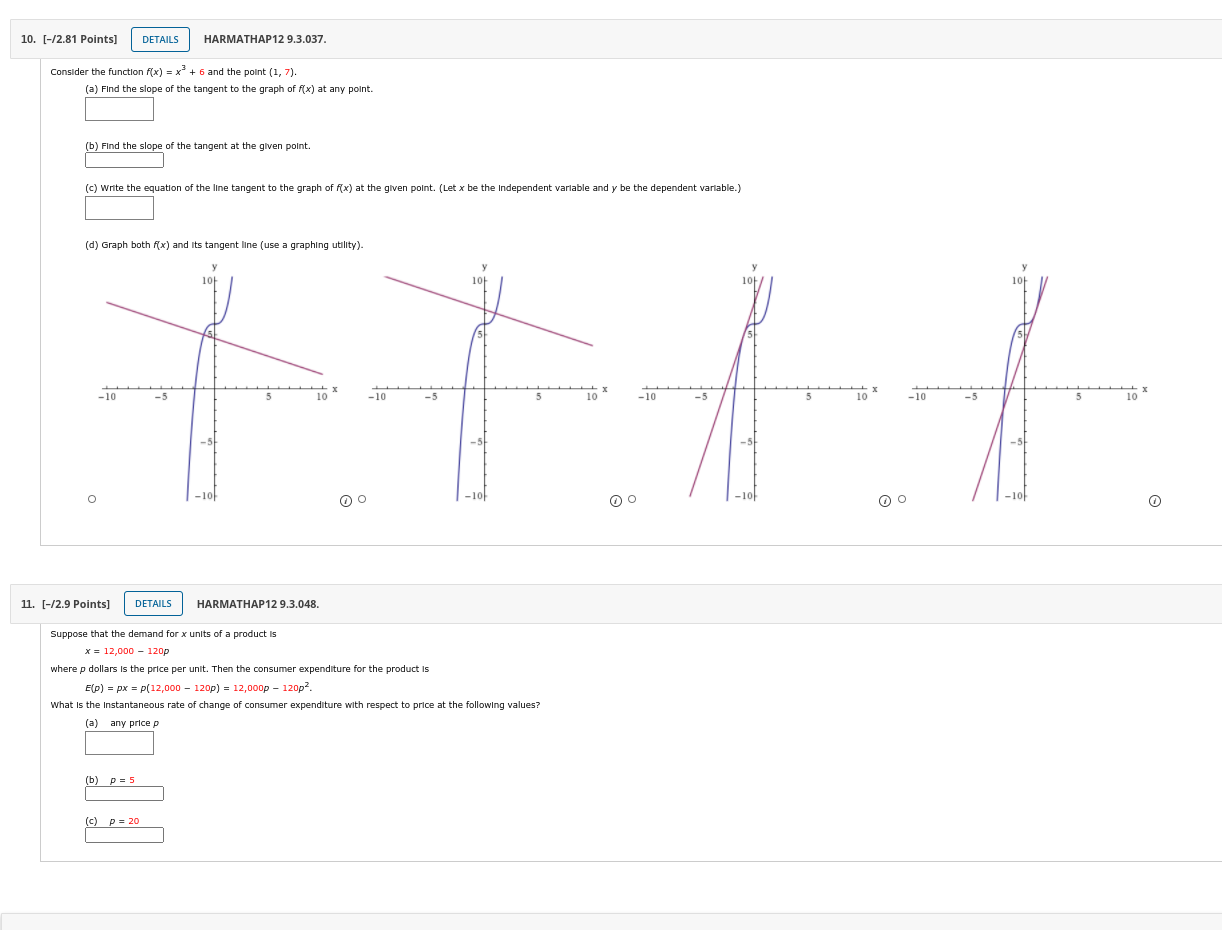The height and width of the screenshot is (930, 1222).
Task: Open DETAILS for question 10
Action: [x=160, y=39]
